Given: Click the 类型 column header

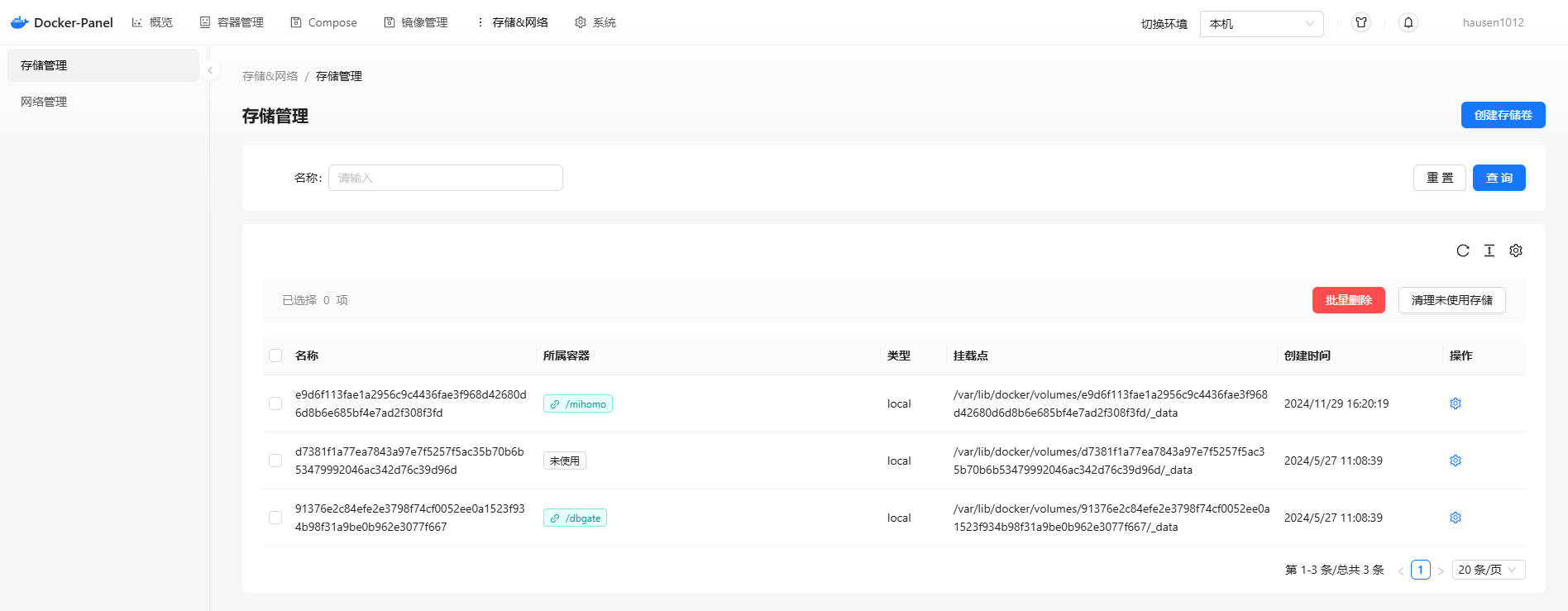Looking at the screenshot, I should [x=899, y=356].
